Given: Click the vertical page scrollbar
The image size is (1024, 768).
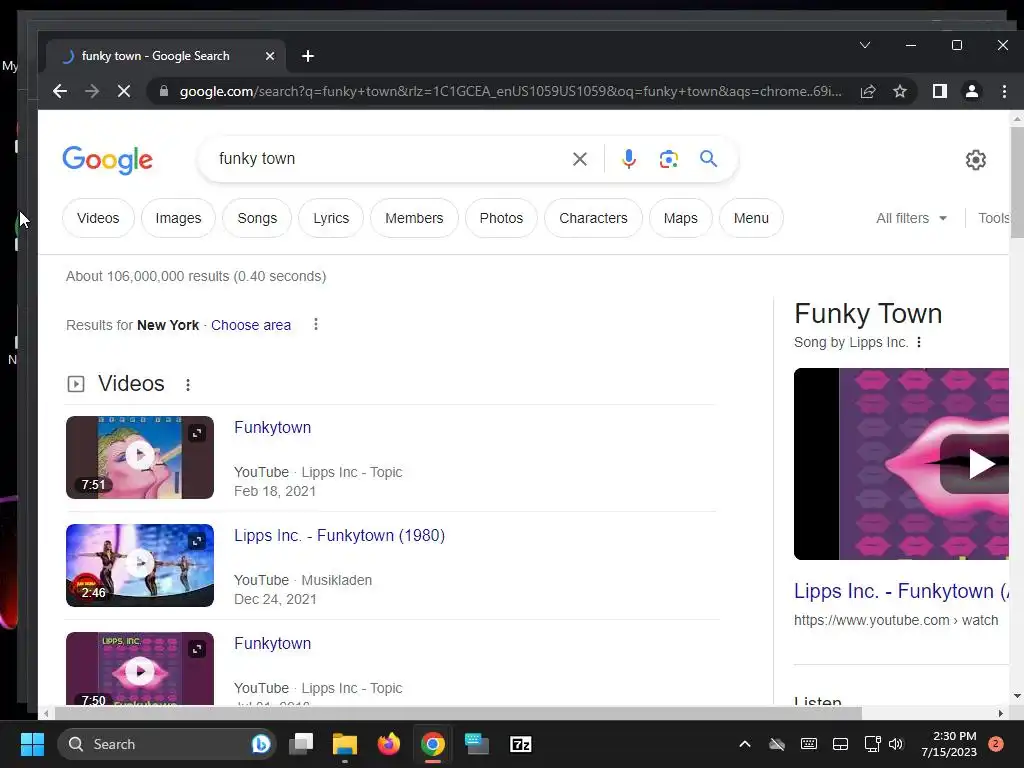Looking at the screenshot, I should 1017,183.
